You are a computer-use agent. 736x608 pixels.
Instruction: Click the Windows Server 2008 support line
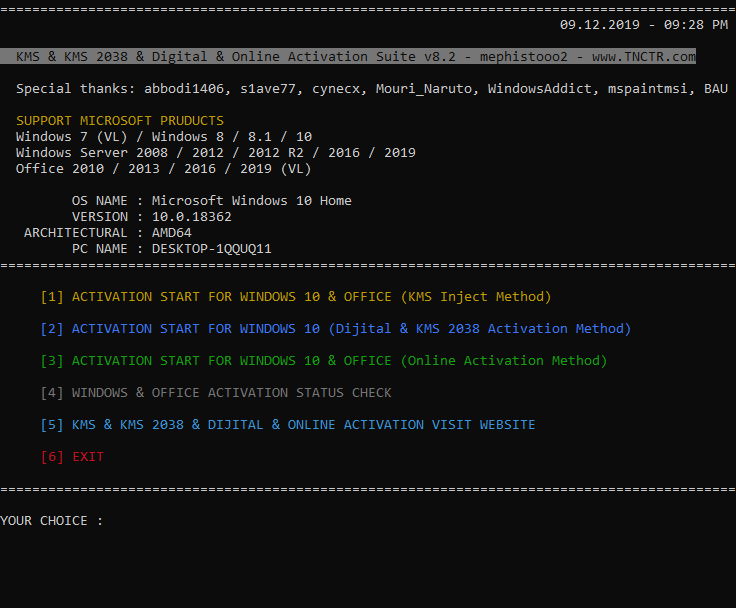tap(215, 153)
